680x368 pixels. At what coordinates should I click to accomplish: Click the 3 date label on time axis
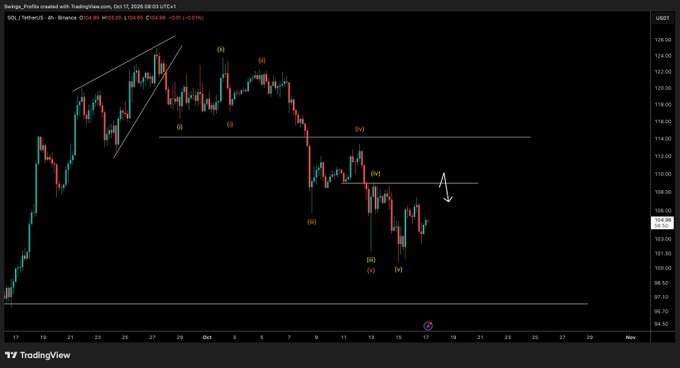click(x=235, y=337)
